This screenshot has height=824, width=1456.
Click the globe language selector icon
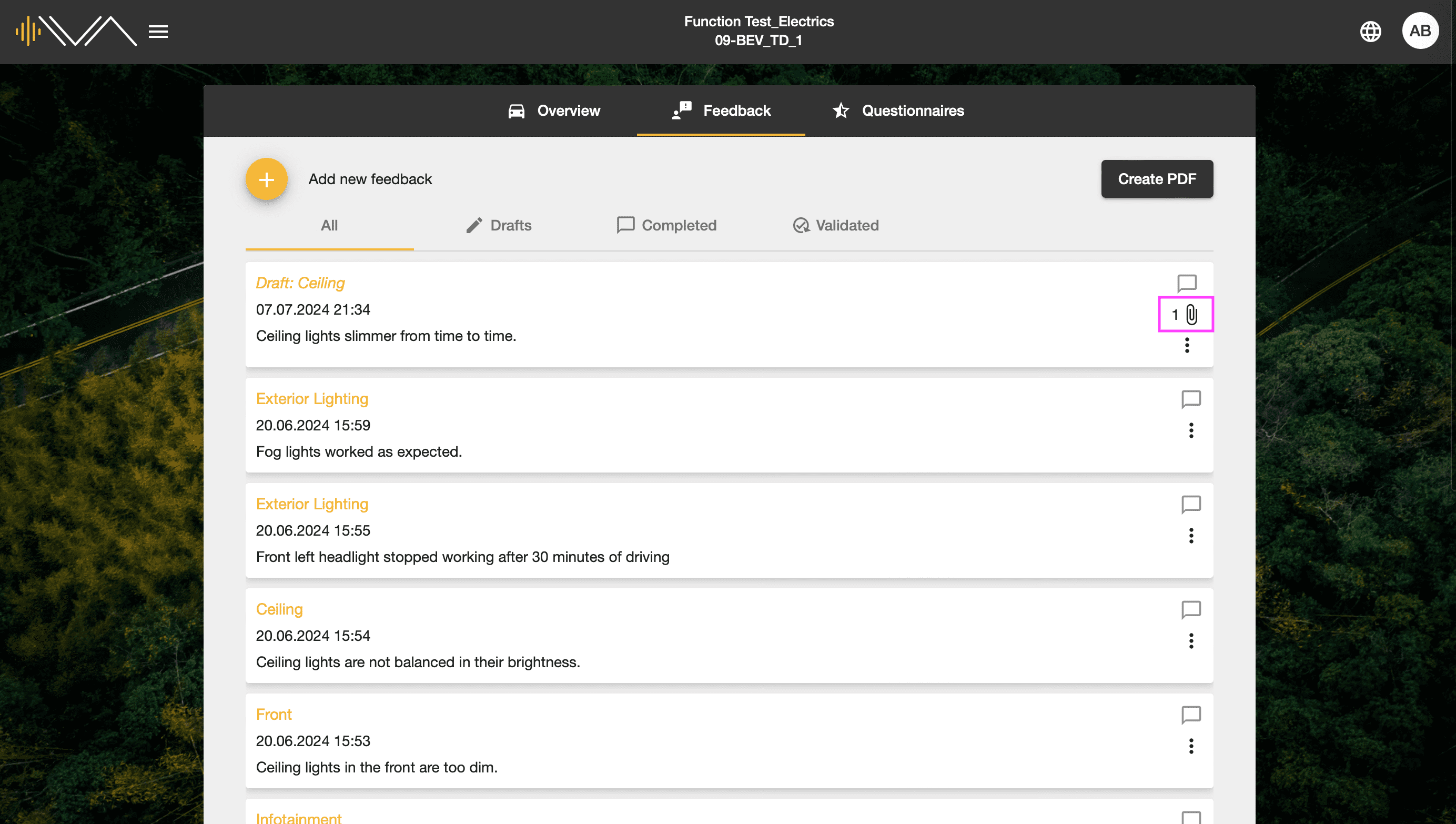pyautogui.click(x=1371, y=31)
